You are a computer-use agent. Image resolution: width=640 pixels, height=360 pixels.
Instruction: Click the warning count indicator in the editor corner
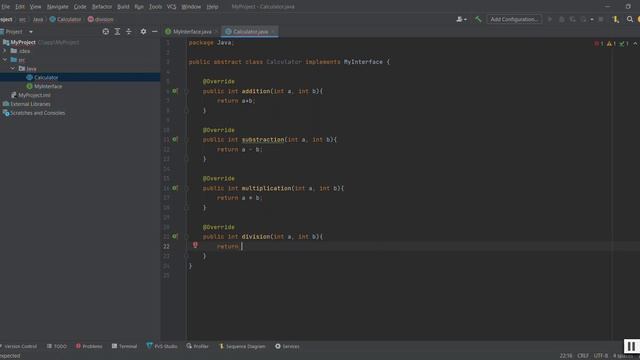[611, 44]
